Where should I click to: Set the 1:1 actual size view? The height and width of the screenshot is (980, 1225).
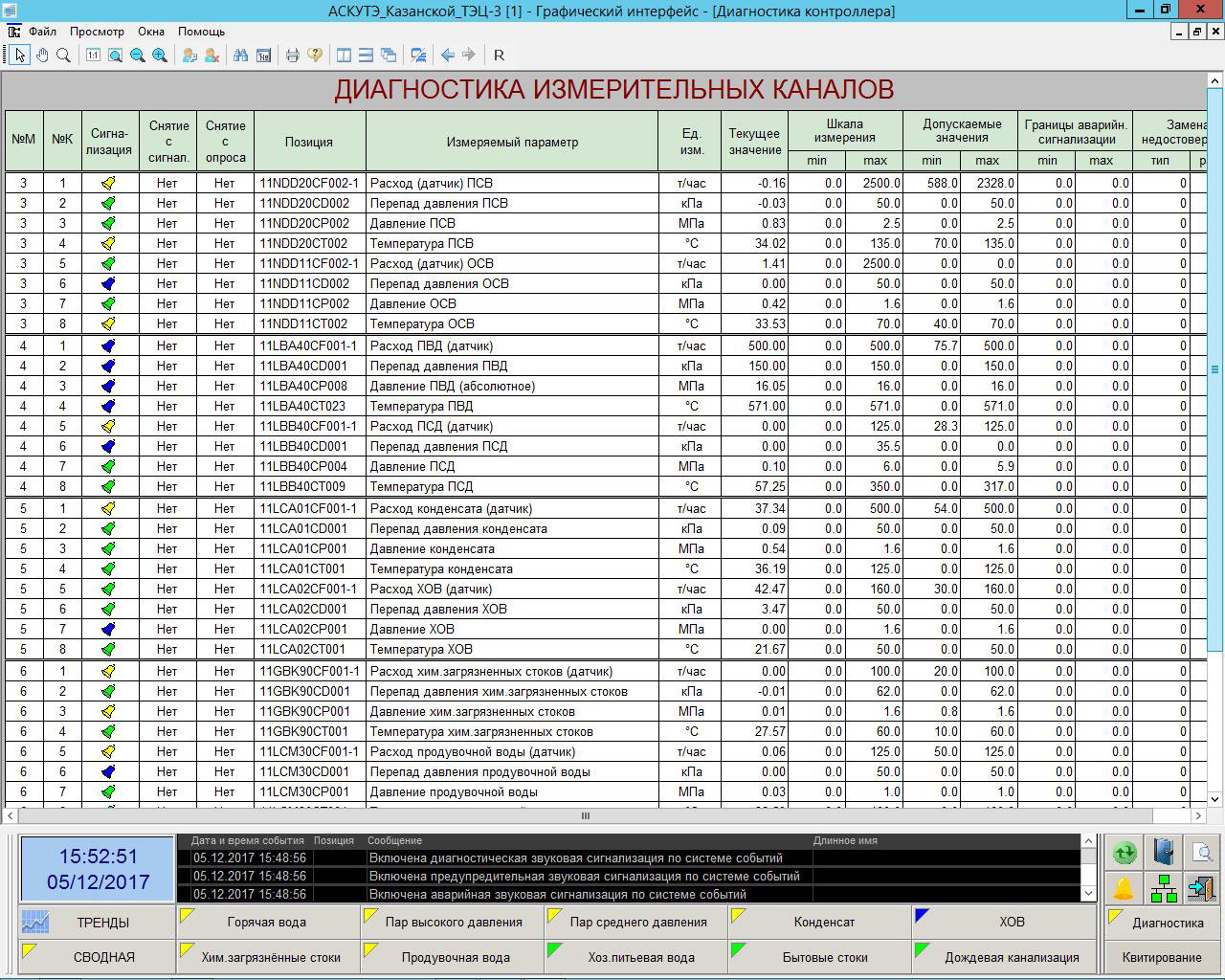[x=93, y=56]
